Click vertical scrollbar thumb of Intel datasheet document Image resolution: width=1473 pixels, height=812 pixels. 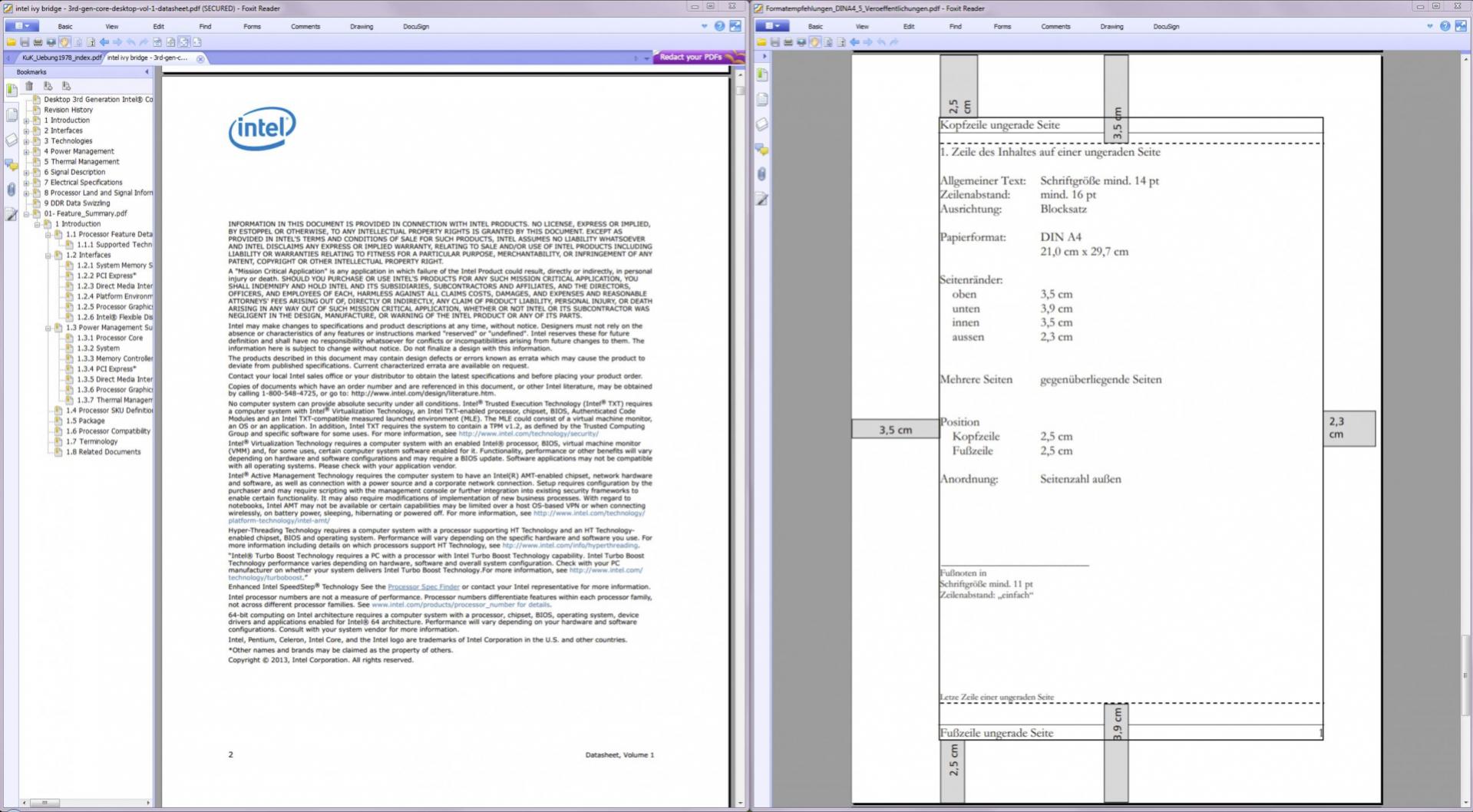(x=740, y=91)
